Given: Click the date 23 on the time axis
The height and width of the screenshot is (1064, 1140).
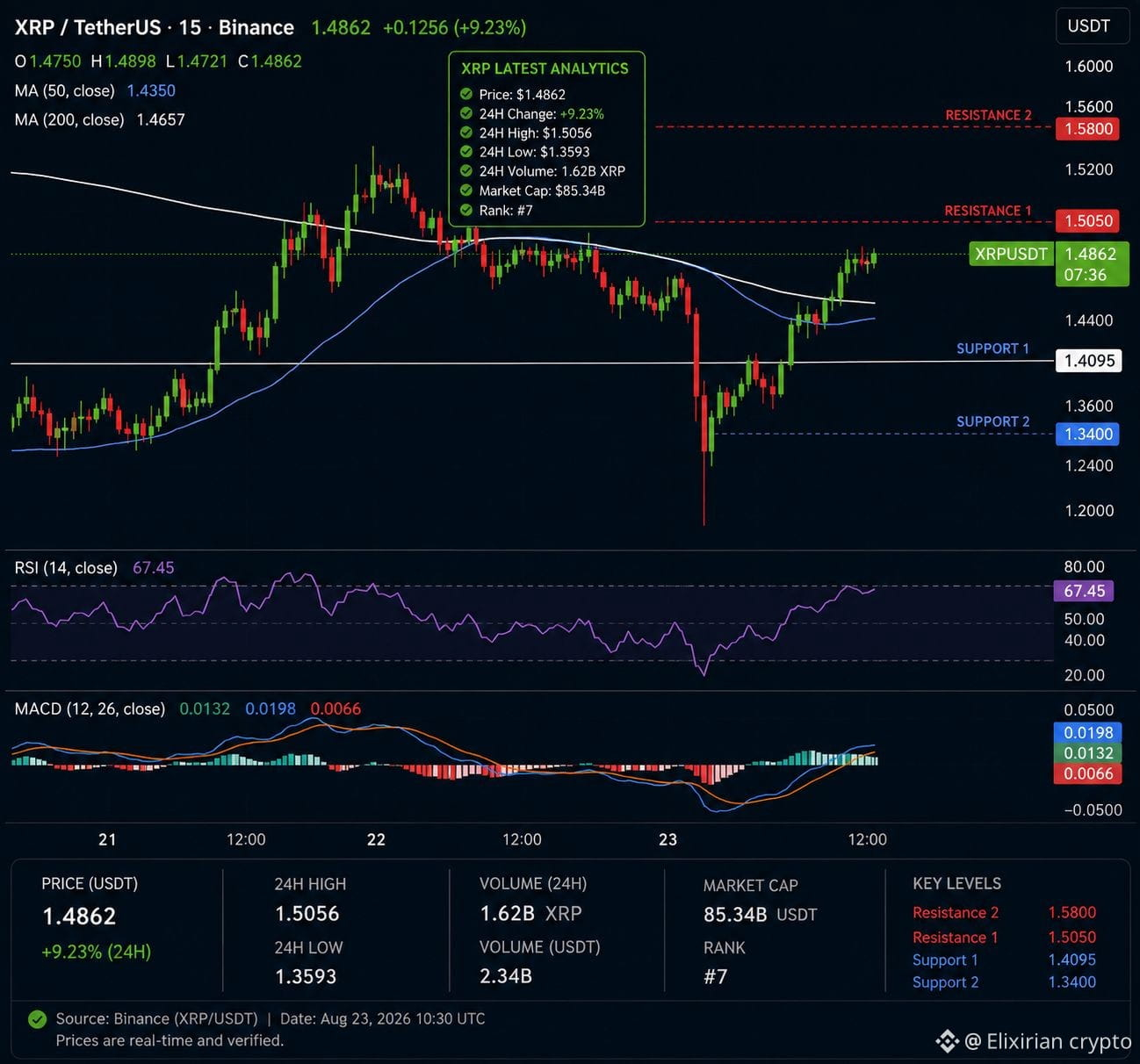Looking at the screenshot, I should 667,839.
